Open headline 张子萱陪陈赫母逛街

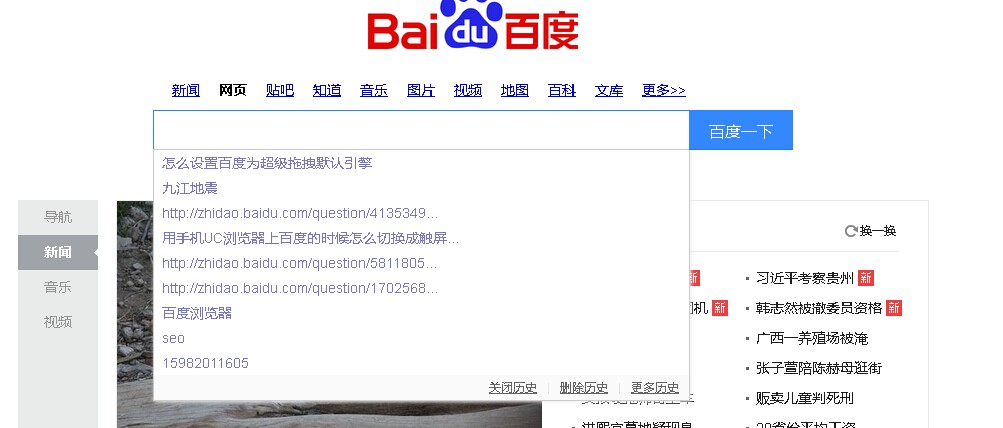[819, 369]
